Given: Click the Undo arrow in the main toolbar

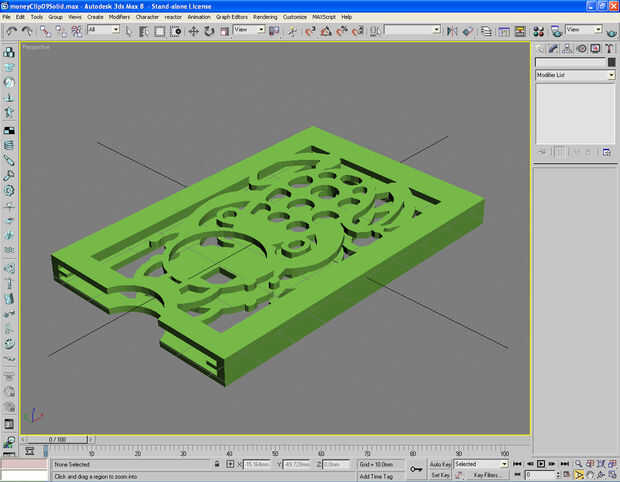Looking at the screenshot, I should click(11, 31).
